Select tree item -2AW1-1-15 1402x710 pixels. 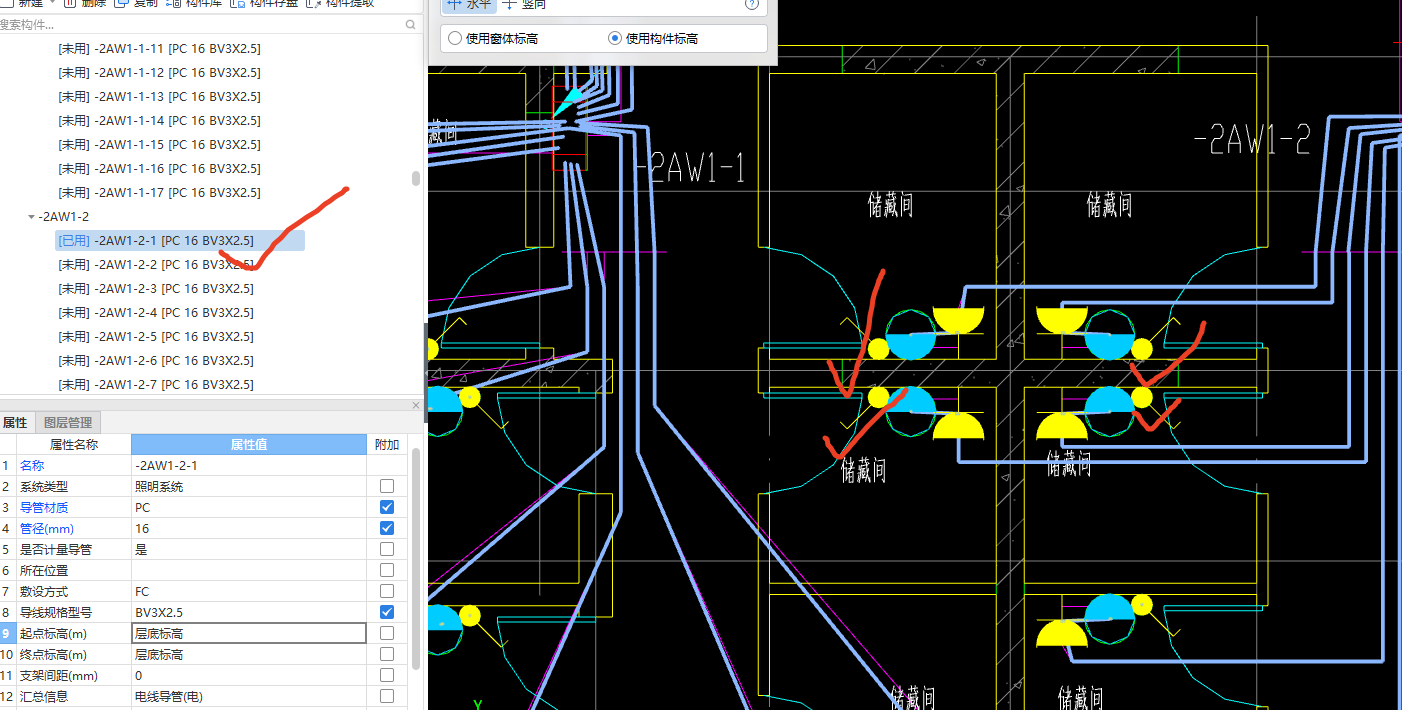click(x=160, y=144)
